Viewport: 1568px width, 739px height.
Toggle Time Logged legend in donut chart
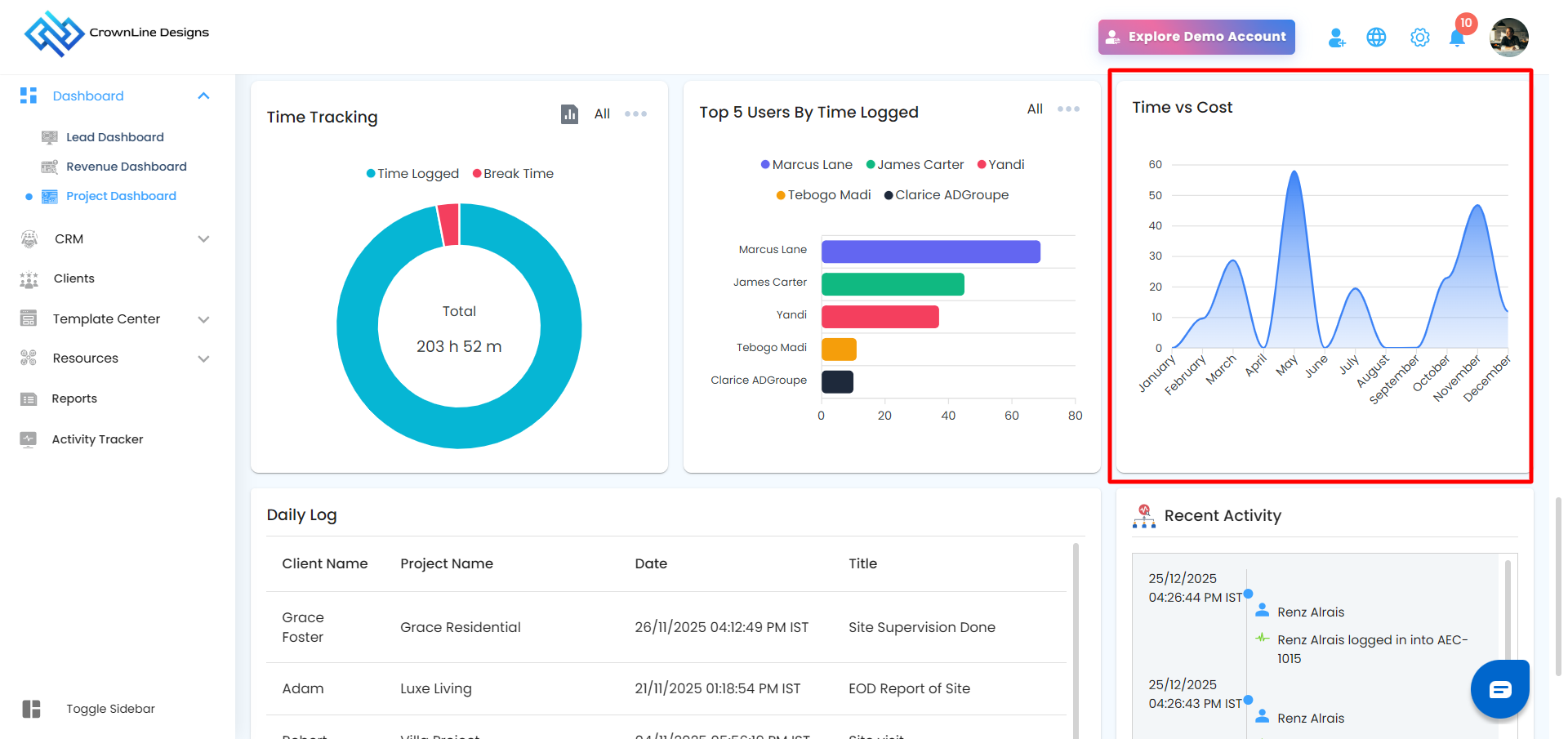[x=413, y=174]
